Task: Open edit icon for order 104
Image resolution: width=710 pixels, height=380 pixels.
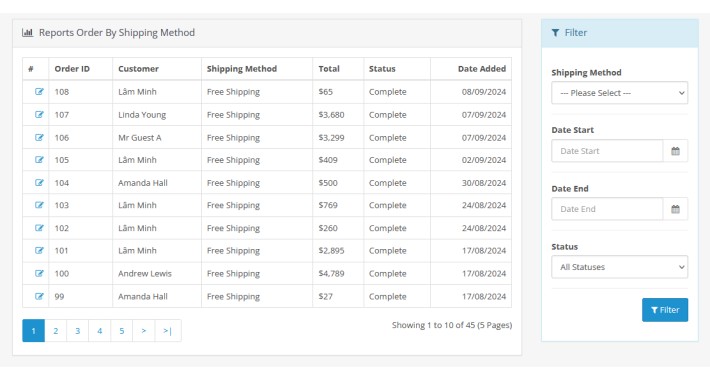Action: pos(39,183)
